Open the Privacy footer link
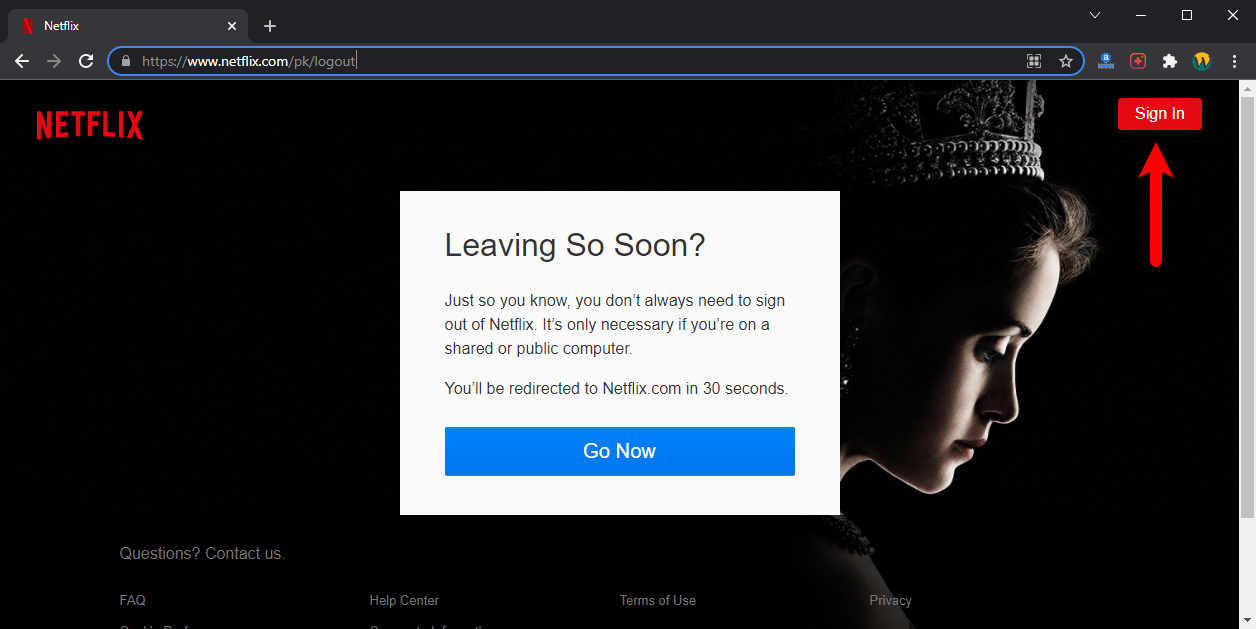Screen dimensions: 1256x629 (890, 601)
